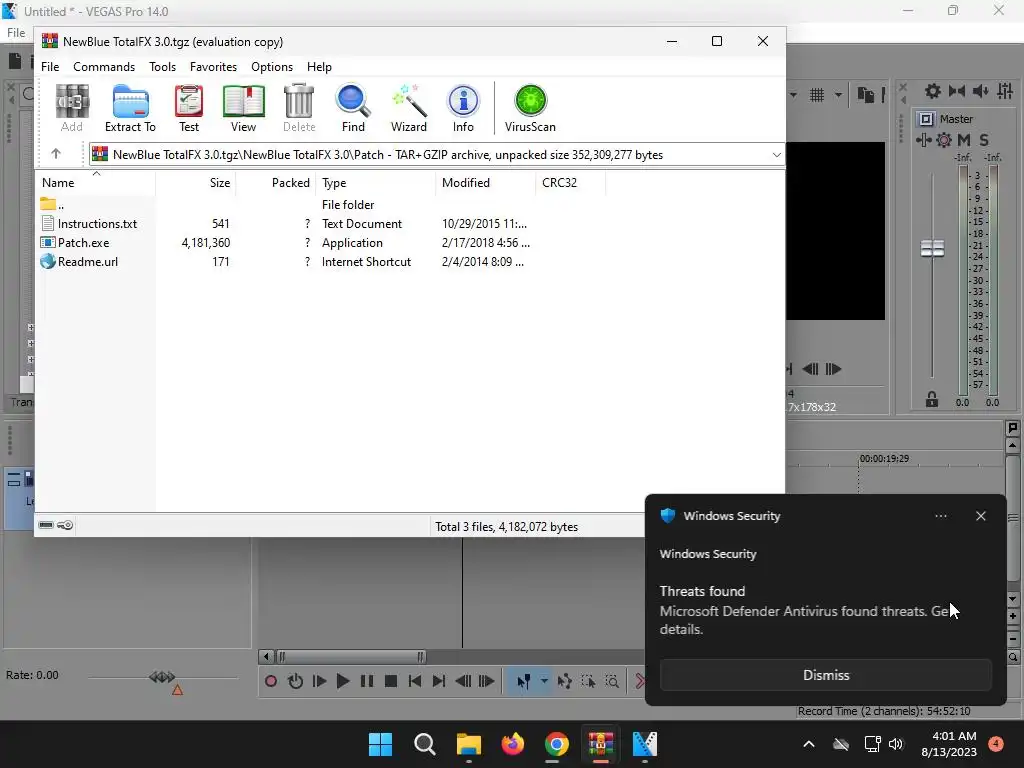Open the WinRAR File menu
This screenshot has height=768, width=1024.
click(x=50, y=67)
